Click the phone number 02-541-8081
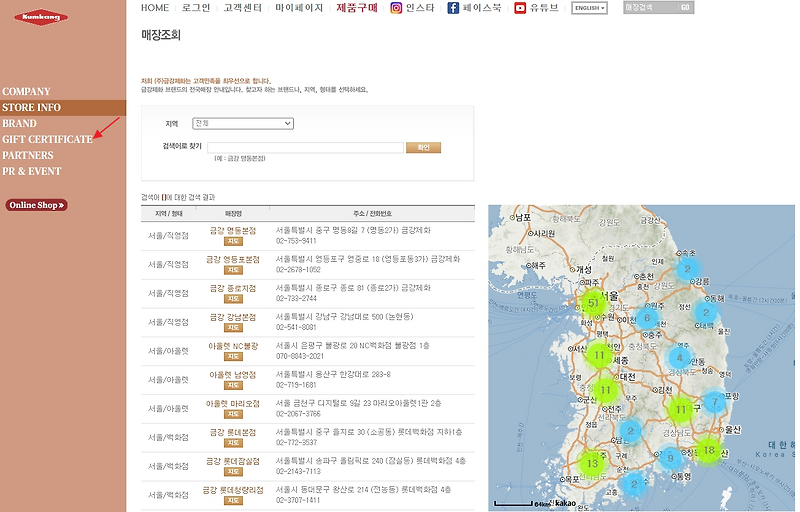 coord(296,327)
